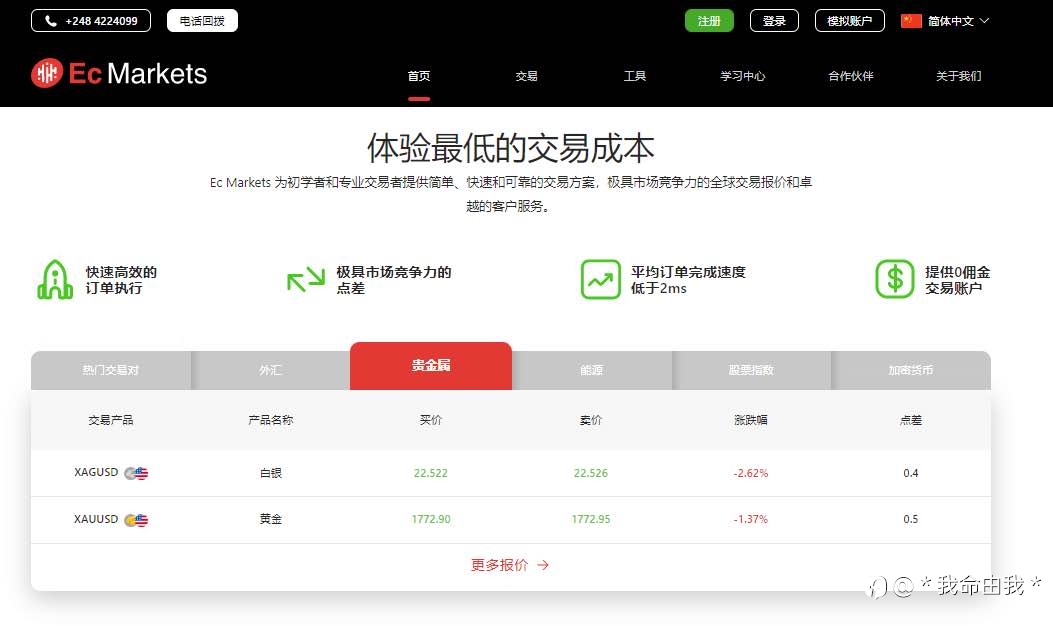This screenshot has height=626, width=1053.
Task: Click the green 注册 register button
Action: [x=709, y=21]
